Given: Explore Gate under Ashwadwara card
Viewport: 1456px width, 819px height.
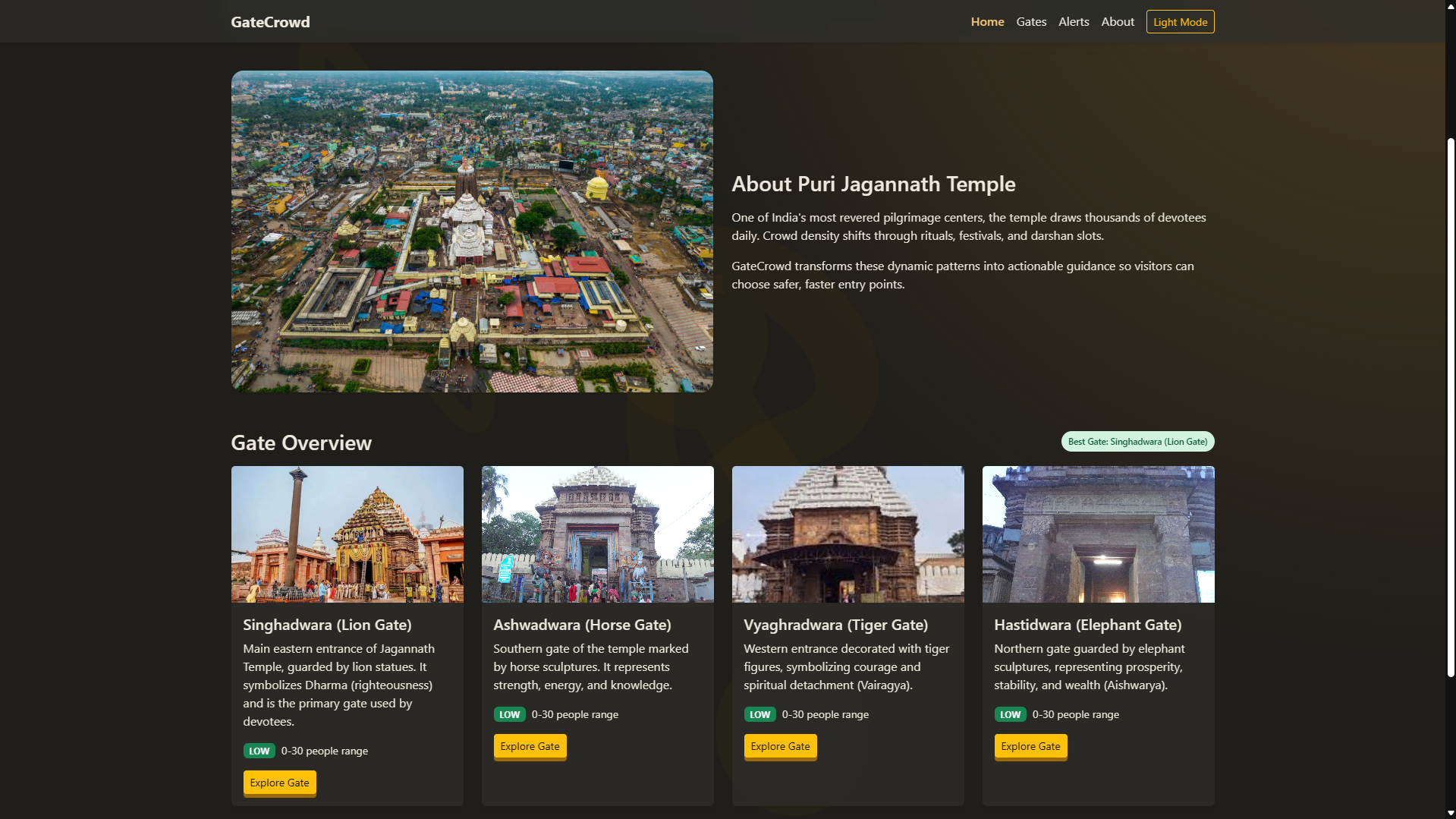Looking at the screenshot, I should point(530,747).
